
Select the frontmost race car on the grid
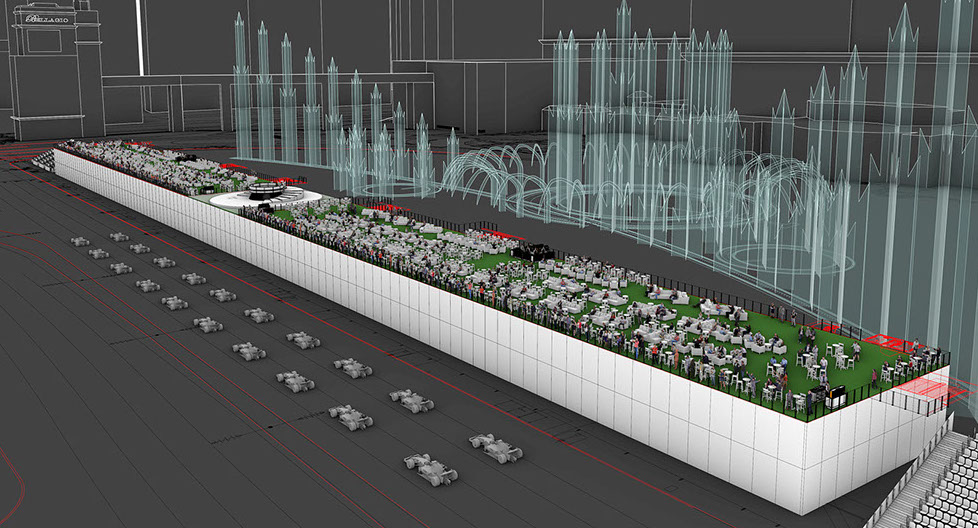tap(430, 467)
